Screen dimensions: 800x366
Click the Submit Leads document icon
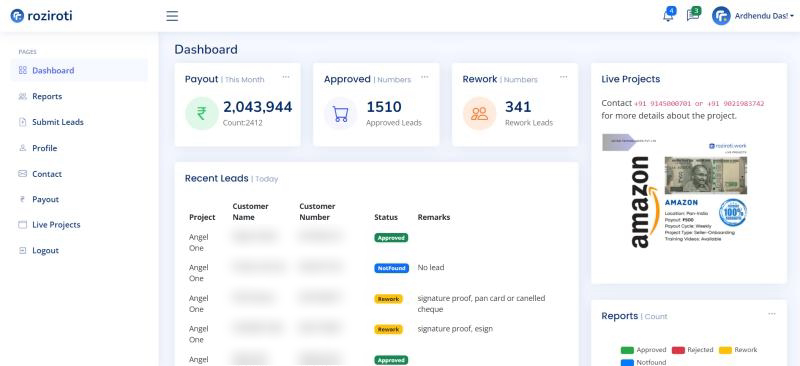[x=22, y=122]
